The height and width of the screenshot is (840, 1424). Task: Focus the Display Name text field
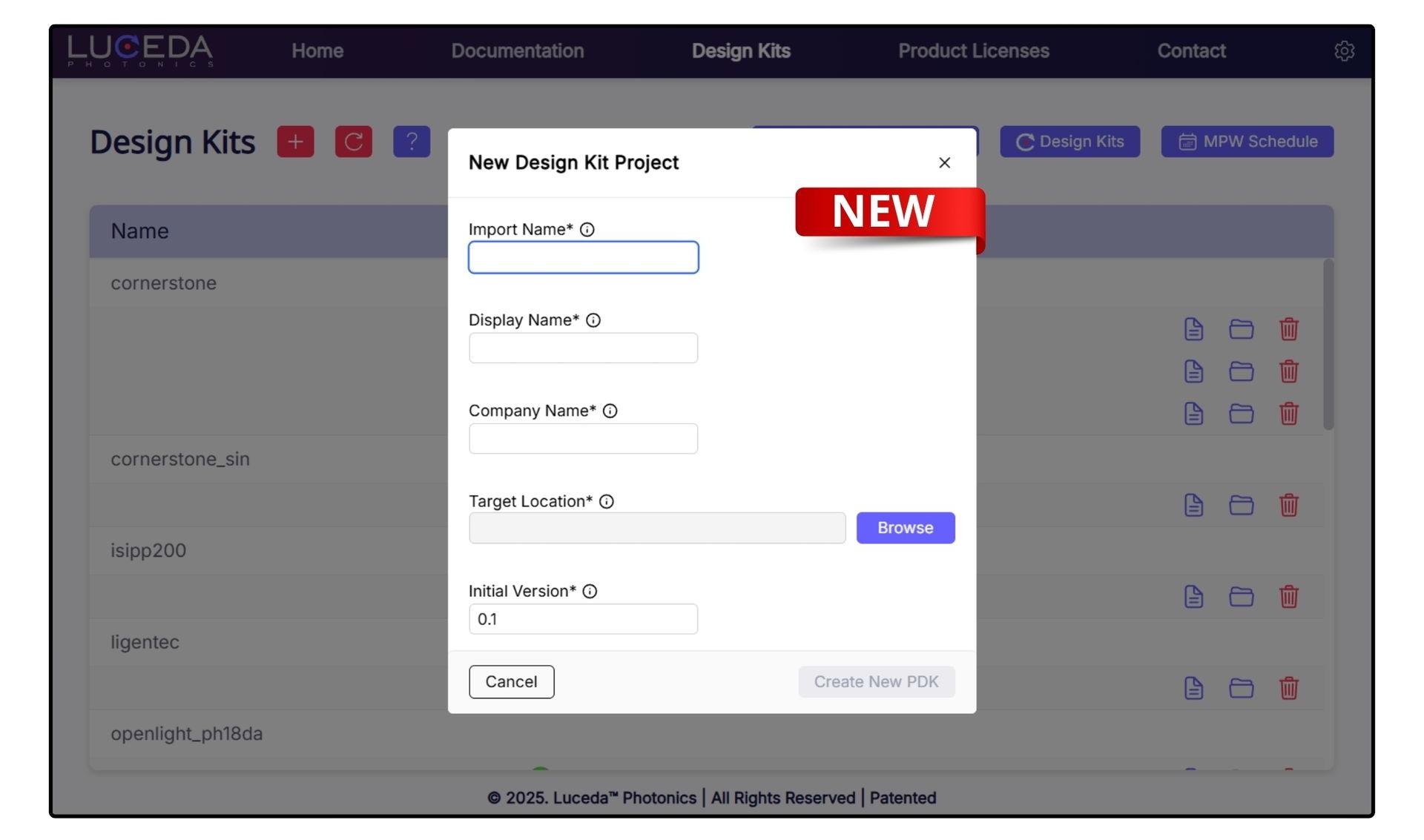point(583,348)
